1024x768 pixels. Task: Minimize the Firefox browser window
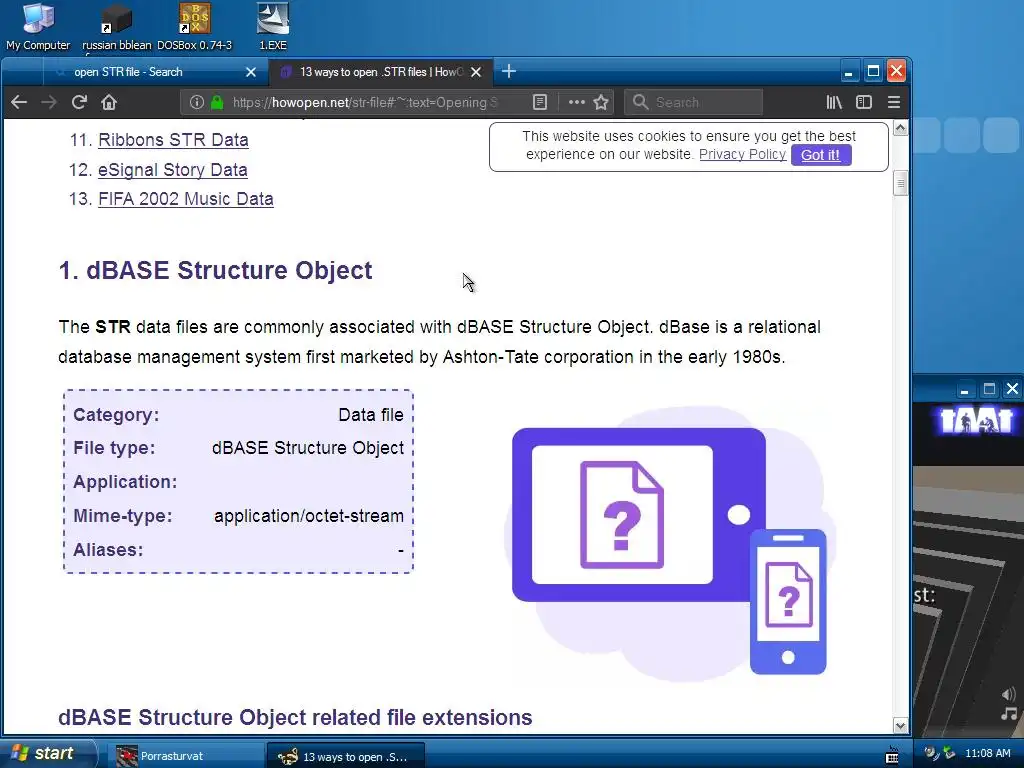click(848, 71)
